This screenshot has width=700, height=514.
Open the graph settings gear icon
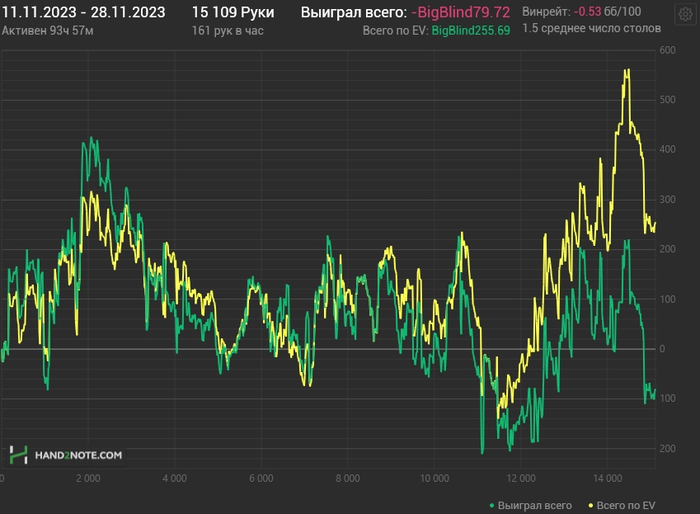(x=685, y=15)
